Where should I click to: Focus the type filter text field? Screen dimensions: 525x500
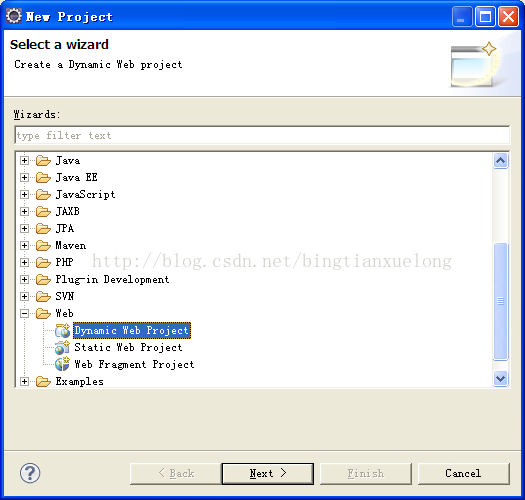pos(262,135)
